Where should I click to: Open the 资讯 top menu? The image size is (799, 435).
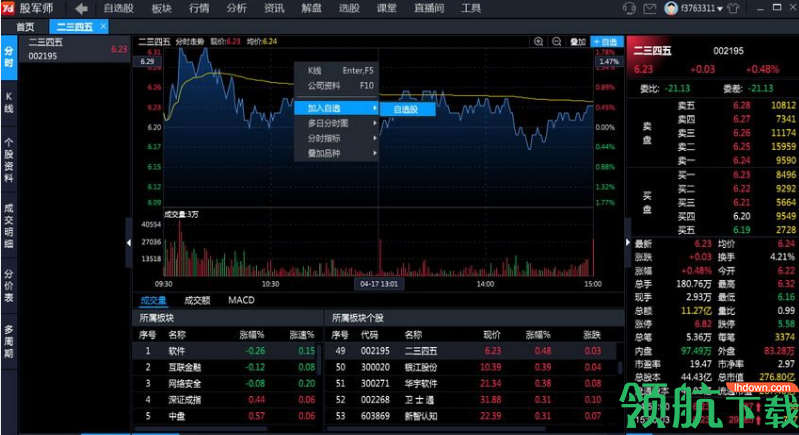(274, 8)
